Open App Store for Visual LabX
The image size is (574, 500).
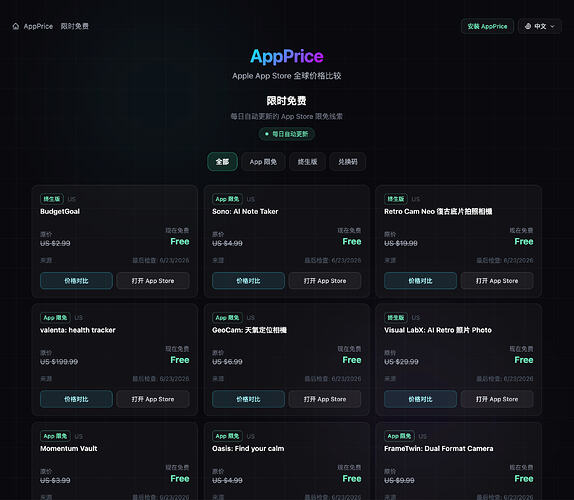[497, 399]
